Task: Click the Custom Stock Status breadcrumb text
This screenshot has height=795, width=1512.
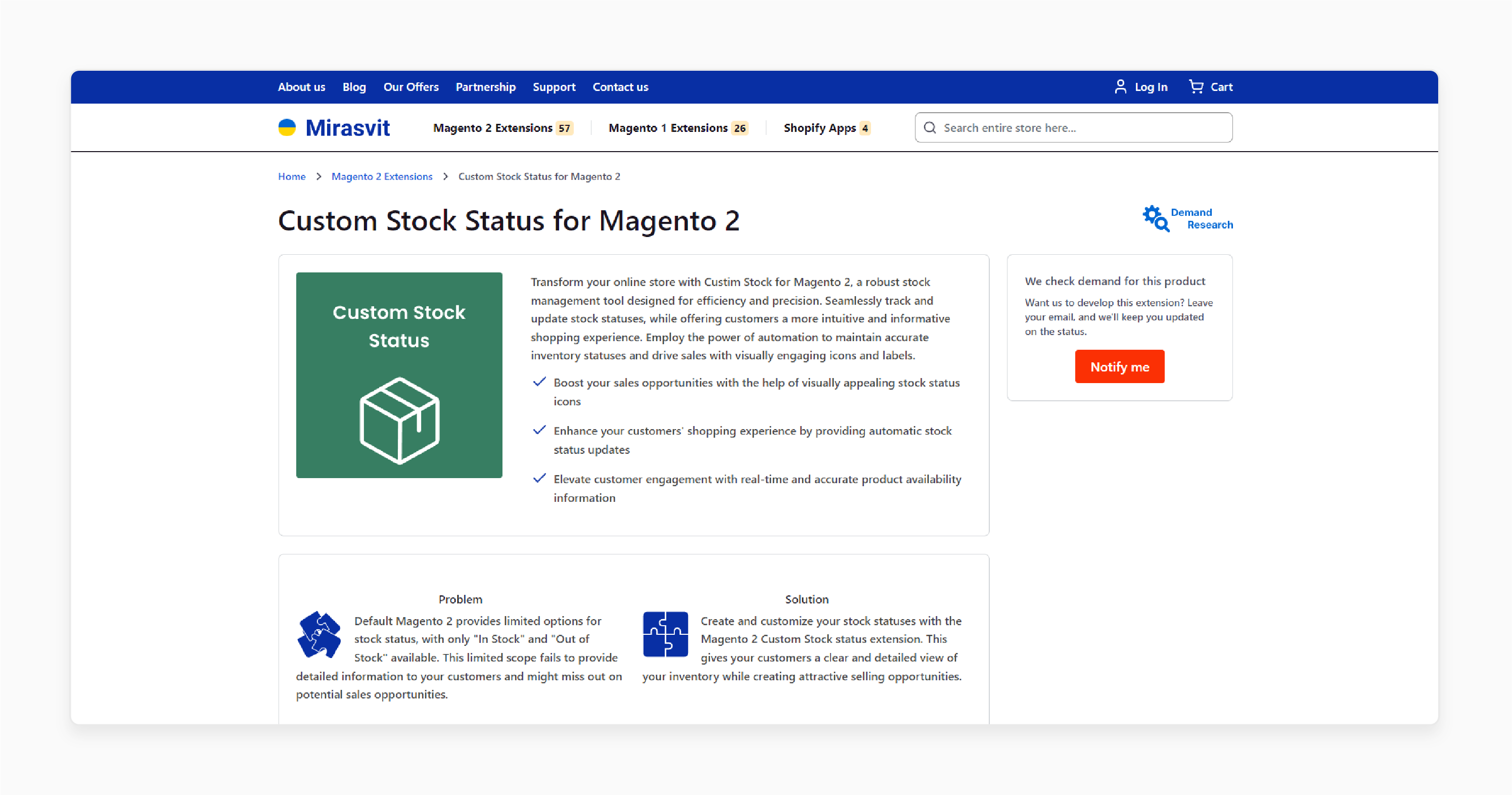Action: coord(539,176)
